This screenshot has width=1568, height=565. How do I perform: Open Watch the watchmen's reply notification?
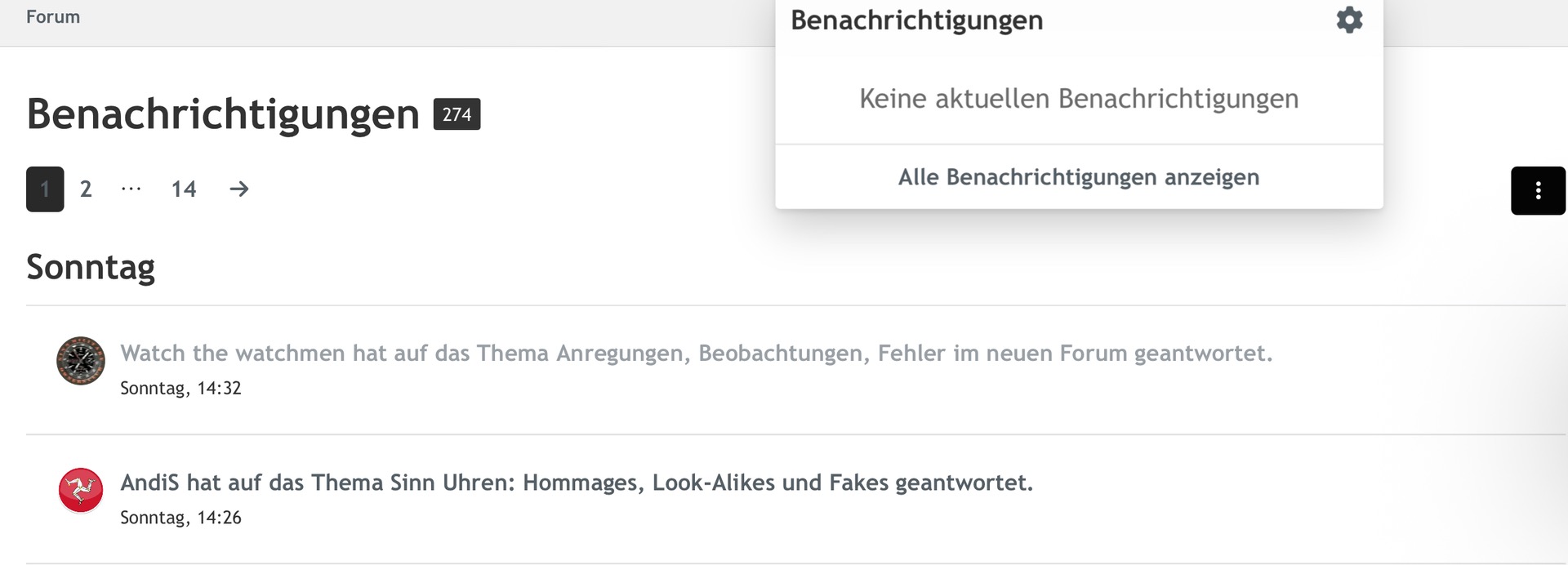point(696,354)
